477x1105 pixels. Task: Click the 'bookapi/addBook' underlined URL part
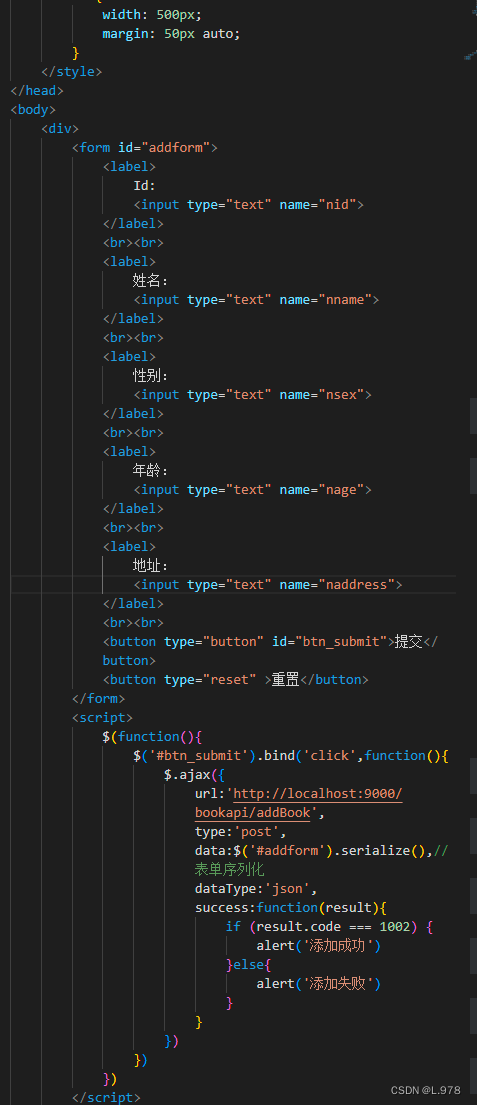click(x=253, y=813)
